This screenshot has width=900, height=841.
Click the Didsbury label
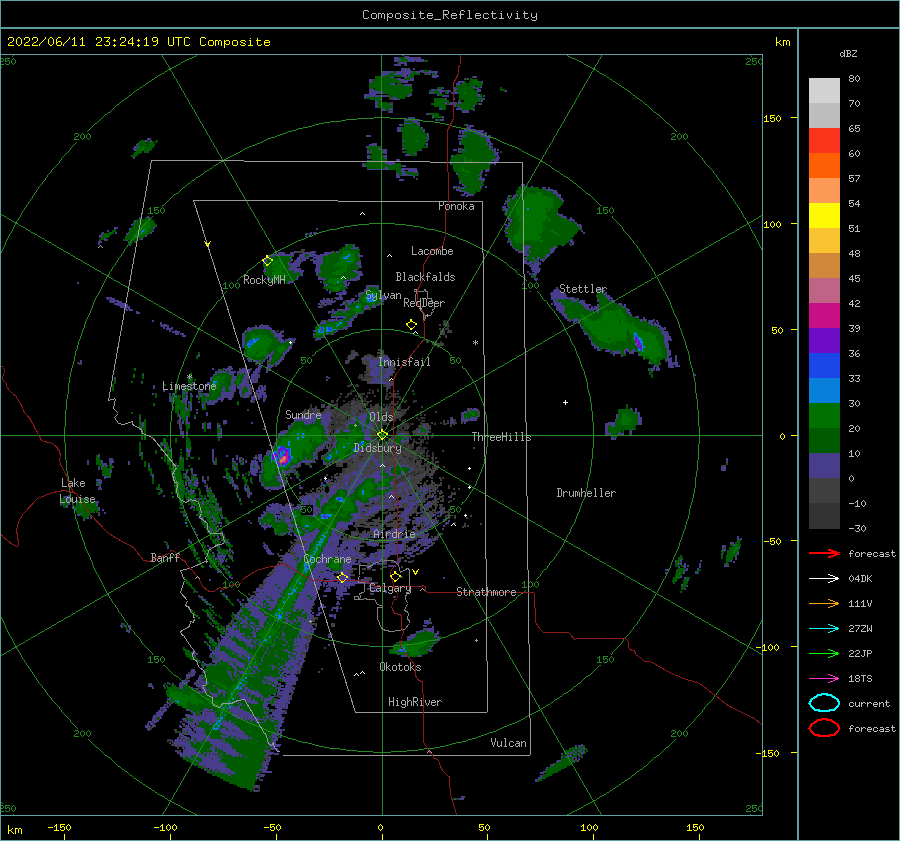(377, 448)
